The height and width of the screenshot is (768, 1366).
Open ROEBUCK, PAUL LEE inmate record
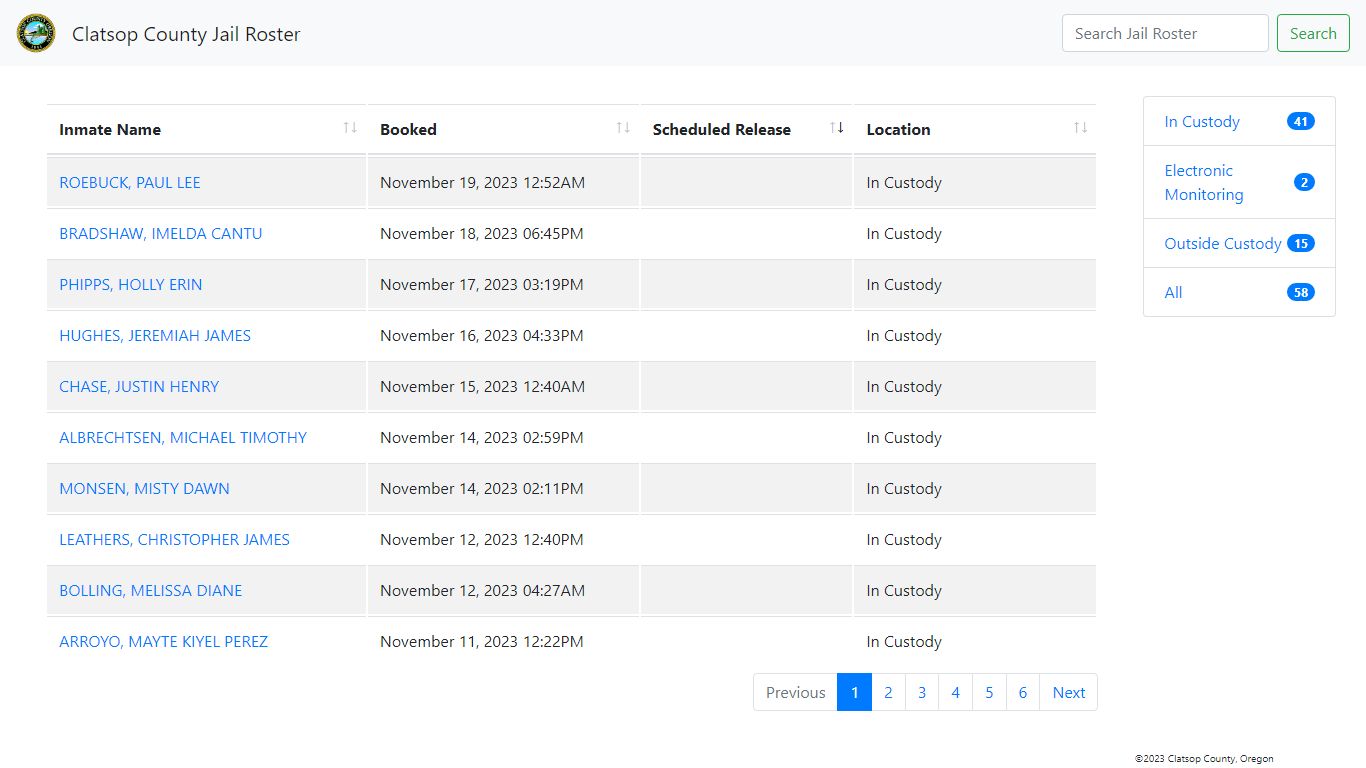point(130,183)
